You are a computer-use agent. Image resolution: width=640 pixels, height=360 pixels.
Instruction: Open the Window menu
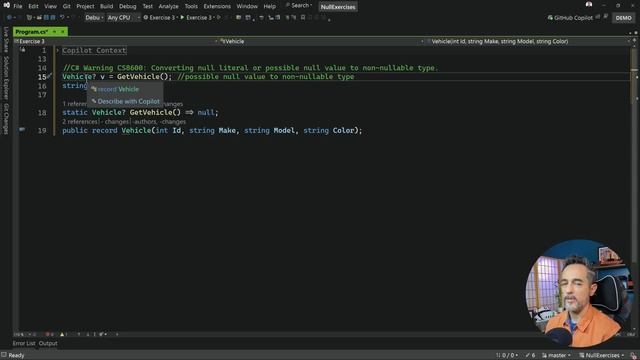pyautogui.click(x=247, y=6)
